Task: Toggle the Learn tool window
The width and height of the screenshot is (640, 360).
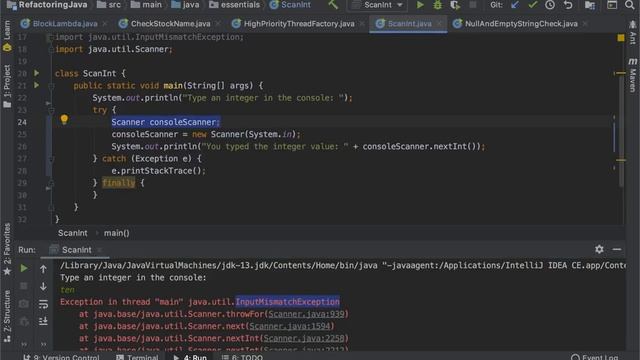Action: (7, 36)
